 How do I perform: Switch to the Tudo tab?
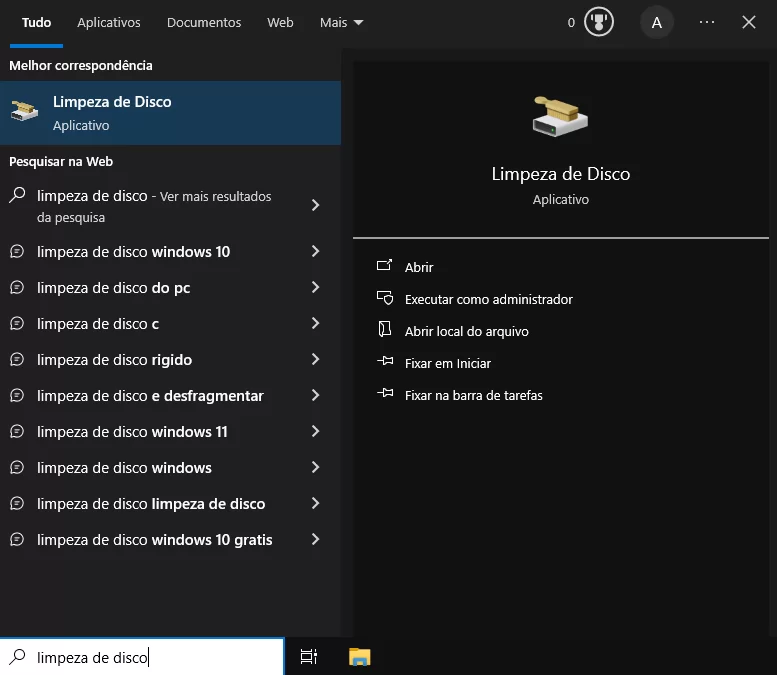click(36, 23)
